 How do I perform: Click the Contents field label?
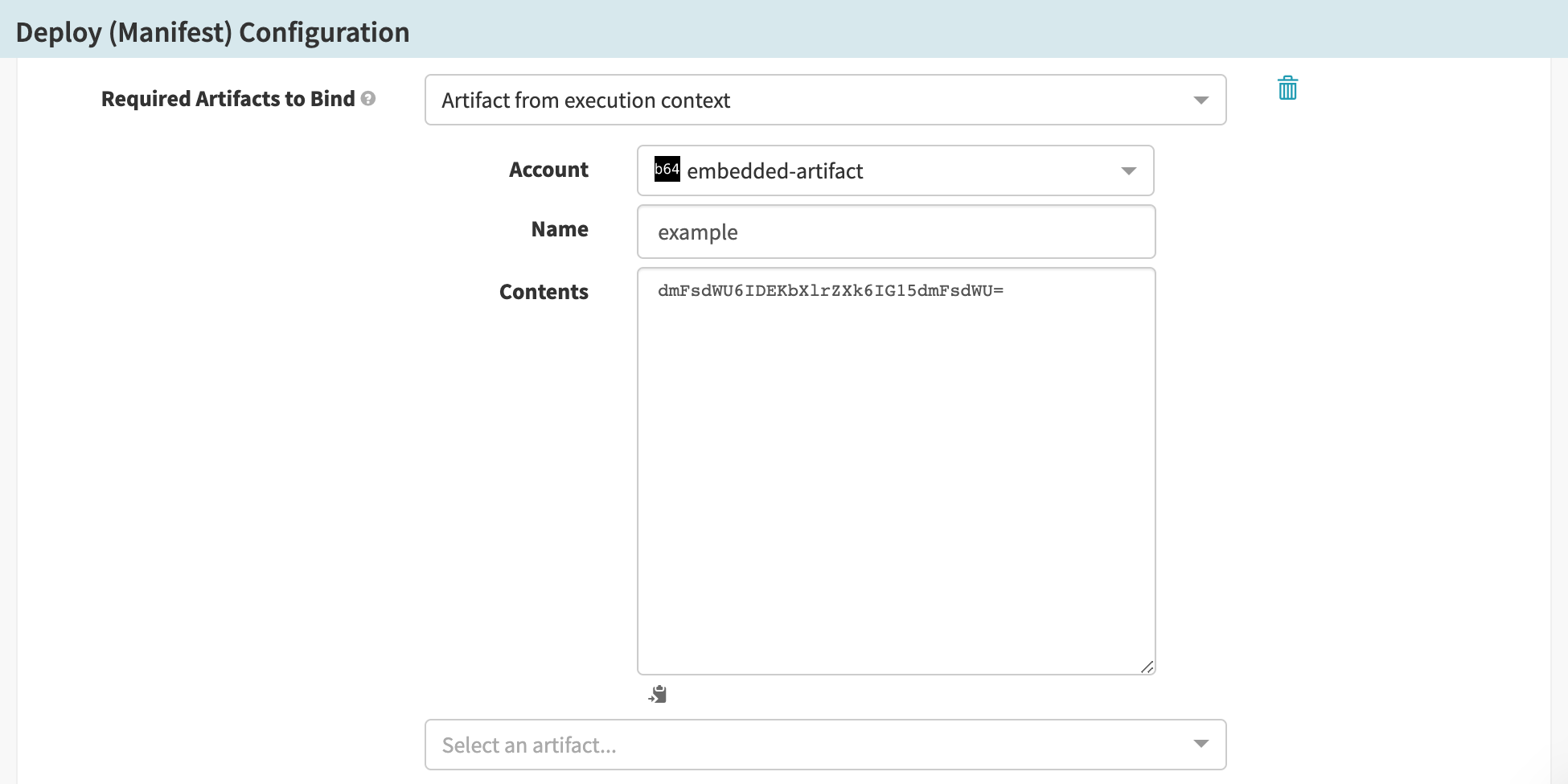tap(544, 291)
